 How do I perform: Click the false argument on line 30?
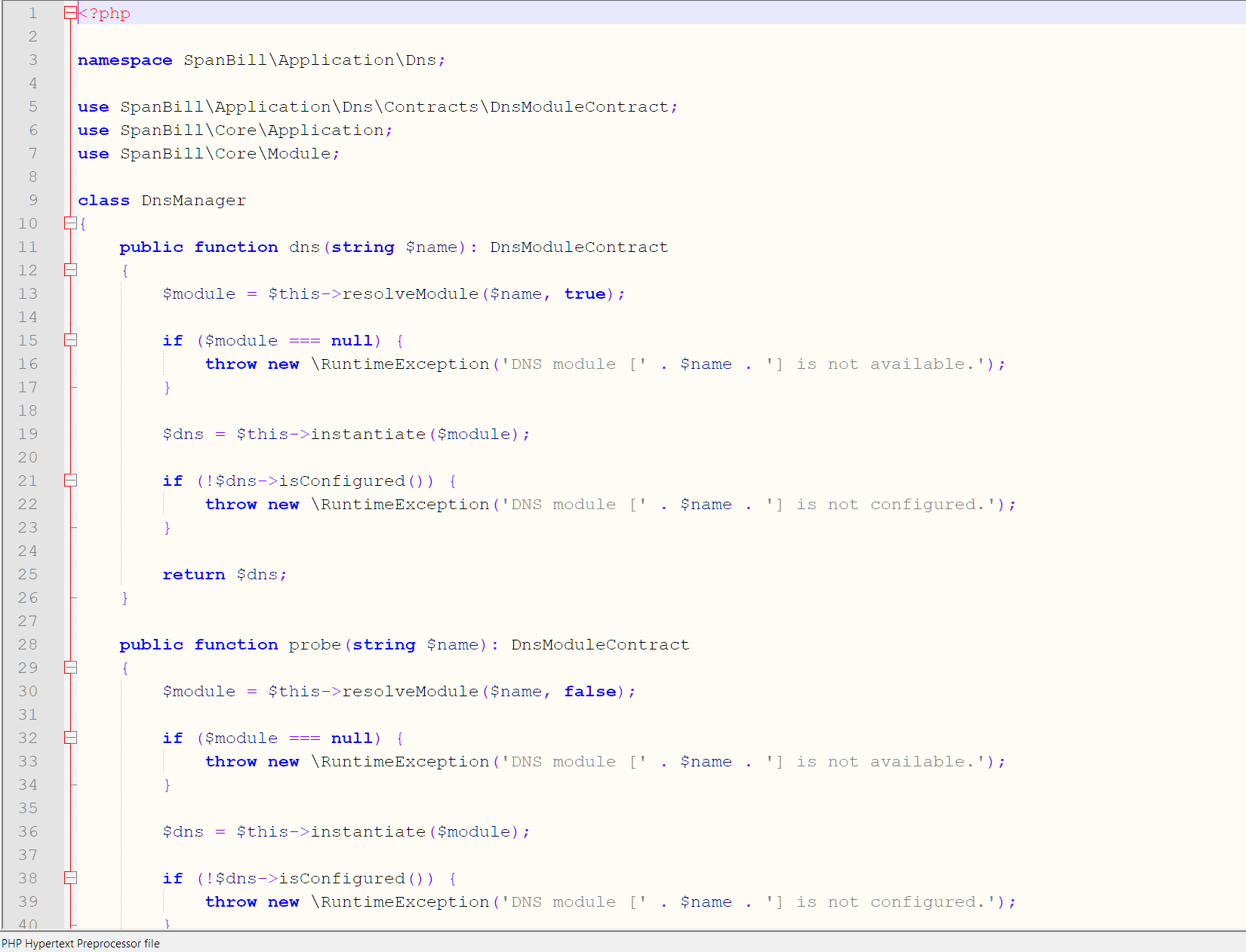[x=590, y=692]
